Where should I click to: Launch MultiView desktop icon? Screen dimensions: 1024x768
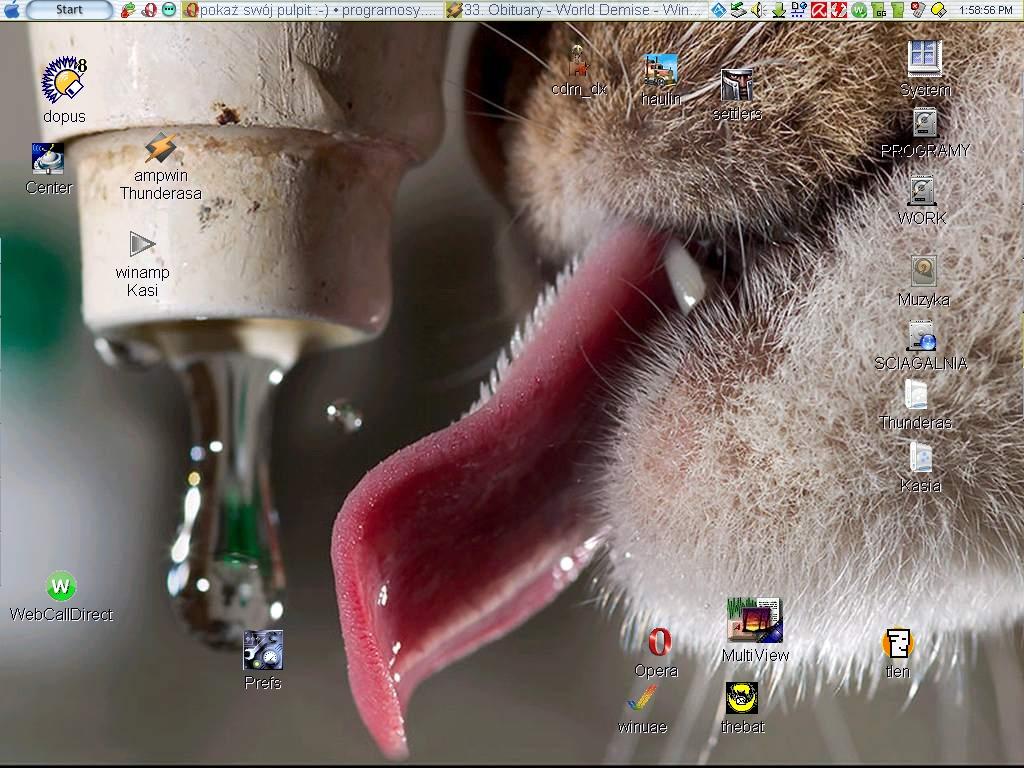pyautogui.click(x=755, y=630)
